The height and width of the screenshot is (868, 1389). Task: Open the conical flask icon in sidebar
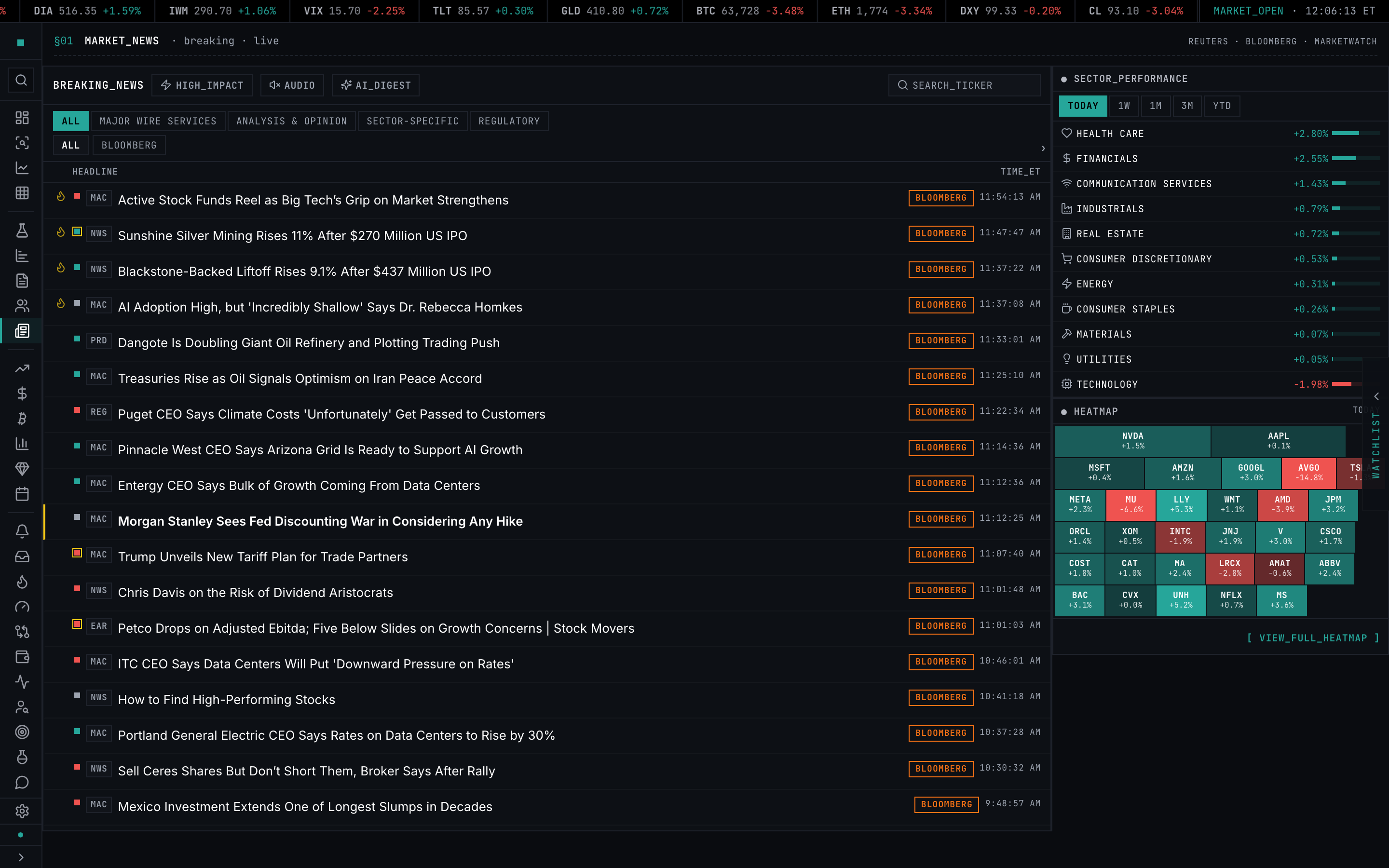coord(22,231)
